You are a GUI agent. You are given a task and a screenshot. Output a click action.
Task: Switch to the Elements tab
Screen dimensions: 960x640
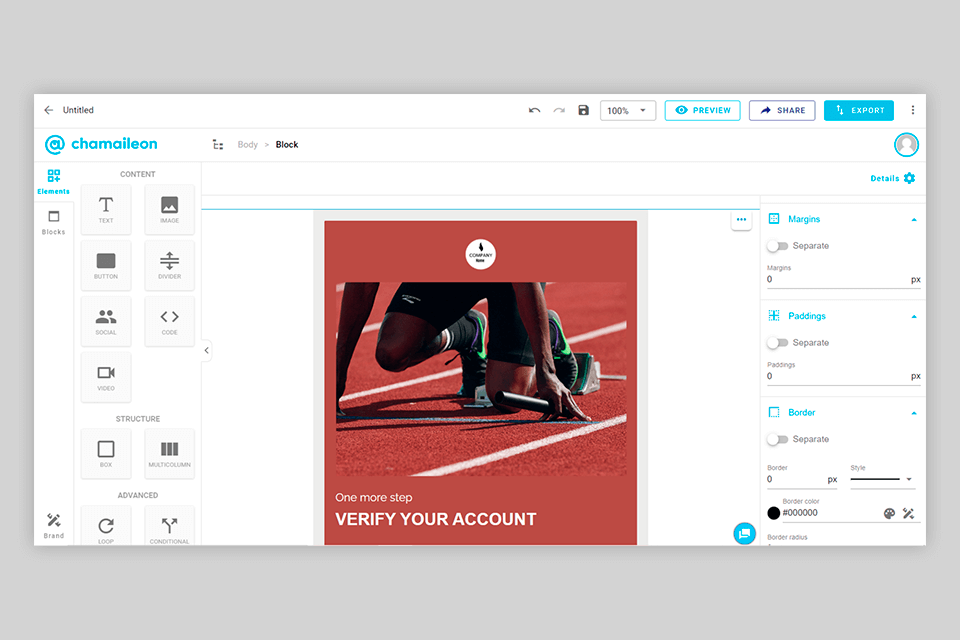pos(54,182)
